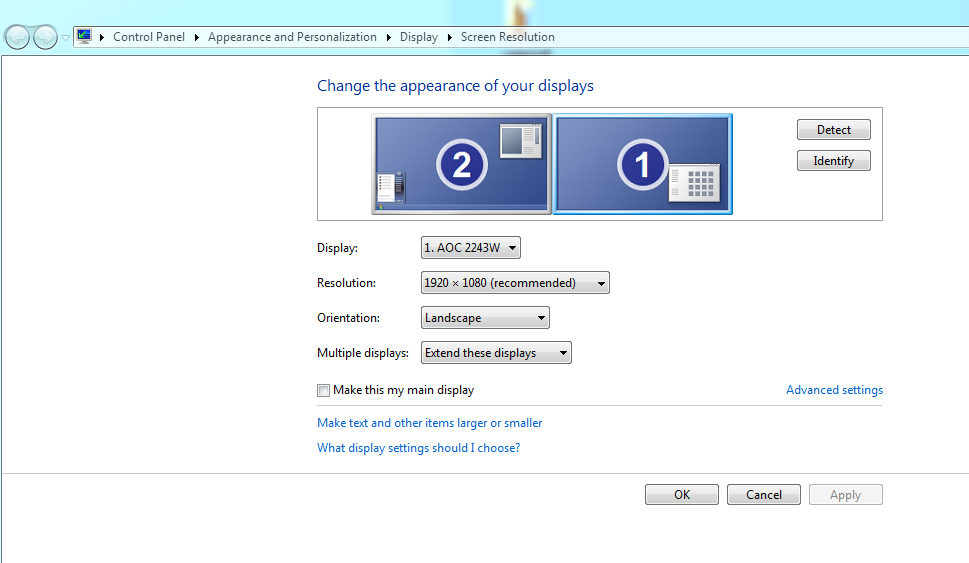The image size is (969, 563).
Task: Click the Display: label
Action: point(337,248)
